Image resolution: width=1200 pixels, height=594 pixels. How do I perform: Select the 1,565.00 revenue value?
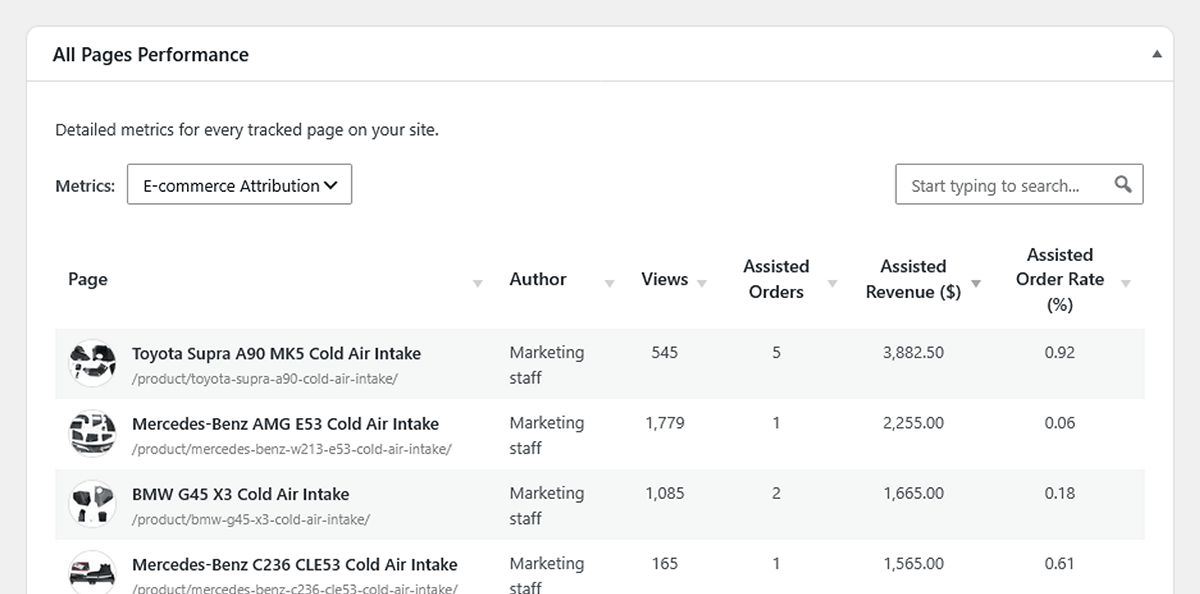913,563
